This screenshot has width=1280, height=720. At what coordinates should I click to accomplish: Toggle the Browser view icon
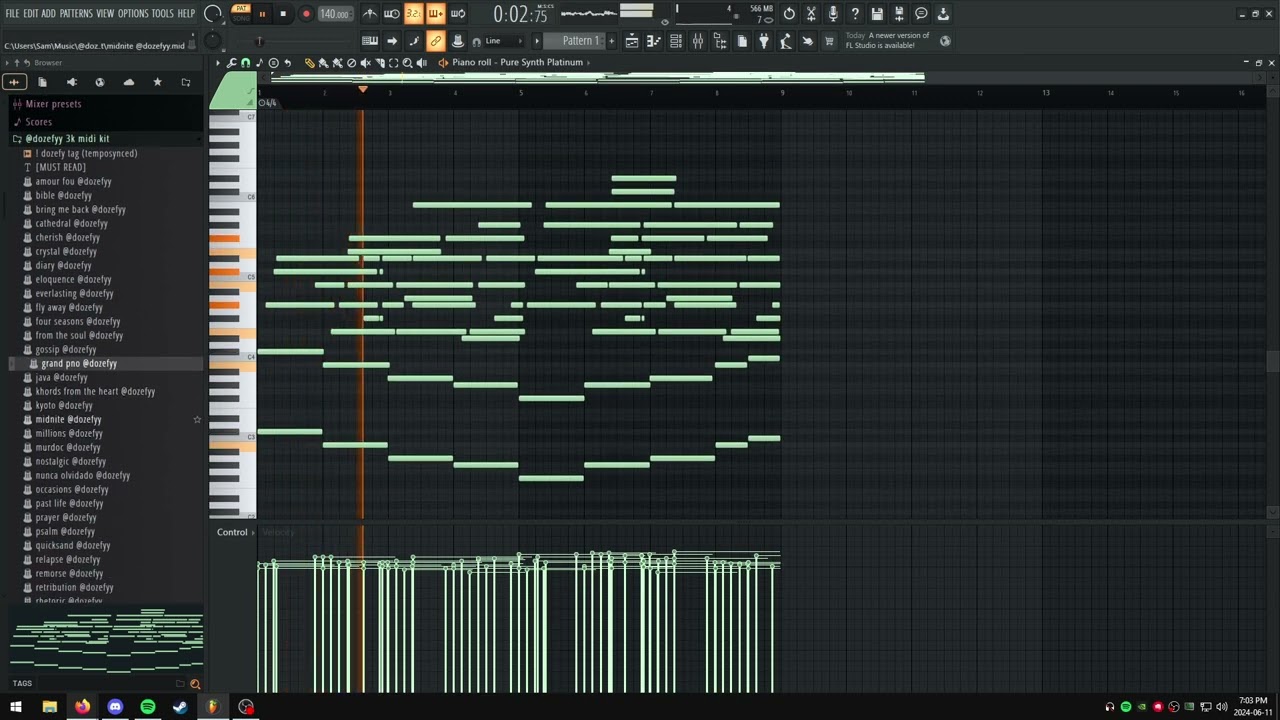click(720, 41)
